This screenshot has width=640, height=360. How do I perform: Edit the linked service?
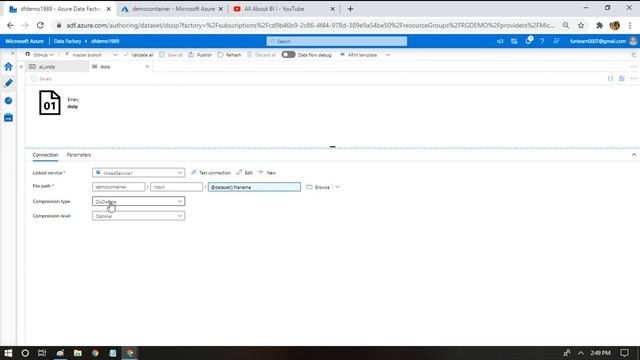[244, 173]
